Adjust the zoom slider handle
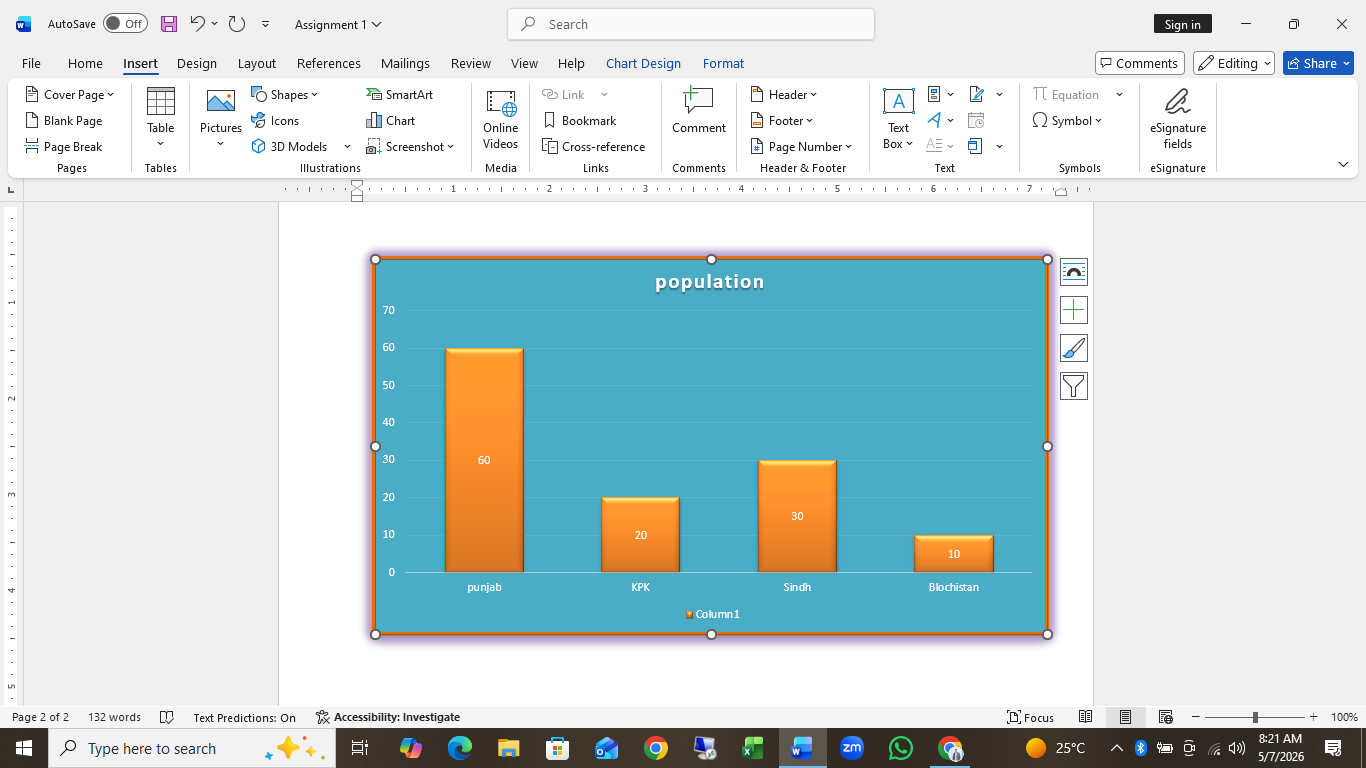 click(1255, 717)
